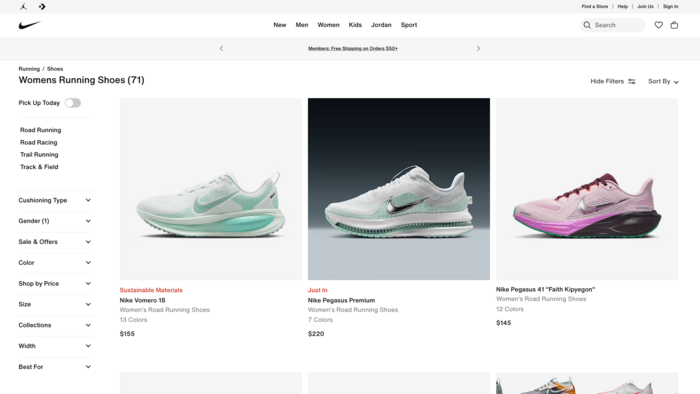The width and height of the screenshot is (700, 394).
Task: Toggle Pick Up Today switch
Action: [73, 103]
